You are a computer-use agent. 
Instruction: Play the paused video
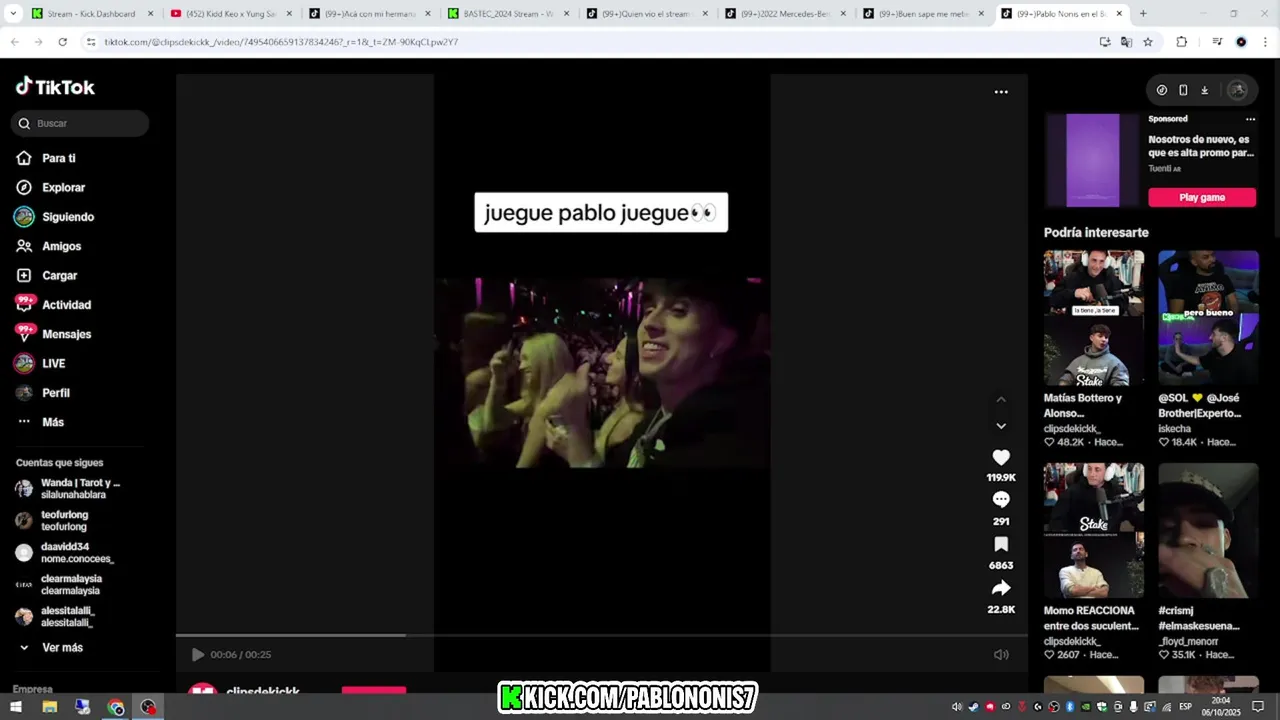coord(198,655)
